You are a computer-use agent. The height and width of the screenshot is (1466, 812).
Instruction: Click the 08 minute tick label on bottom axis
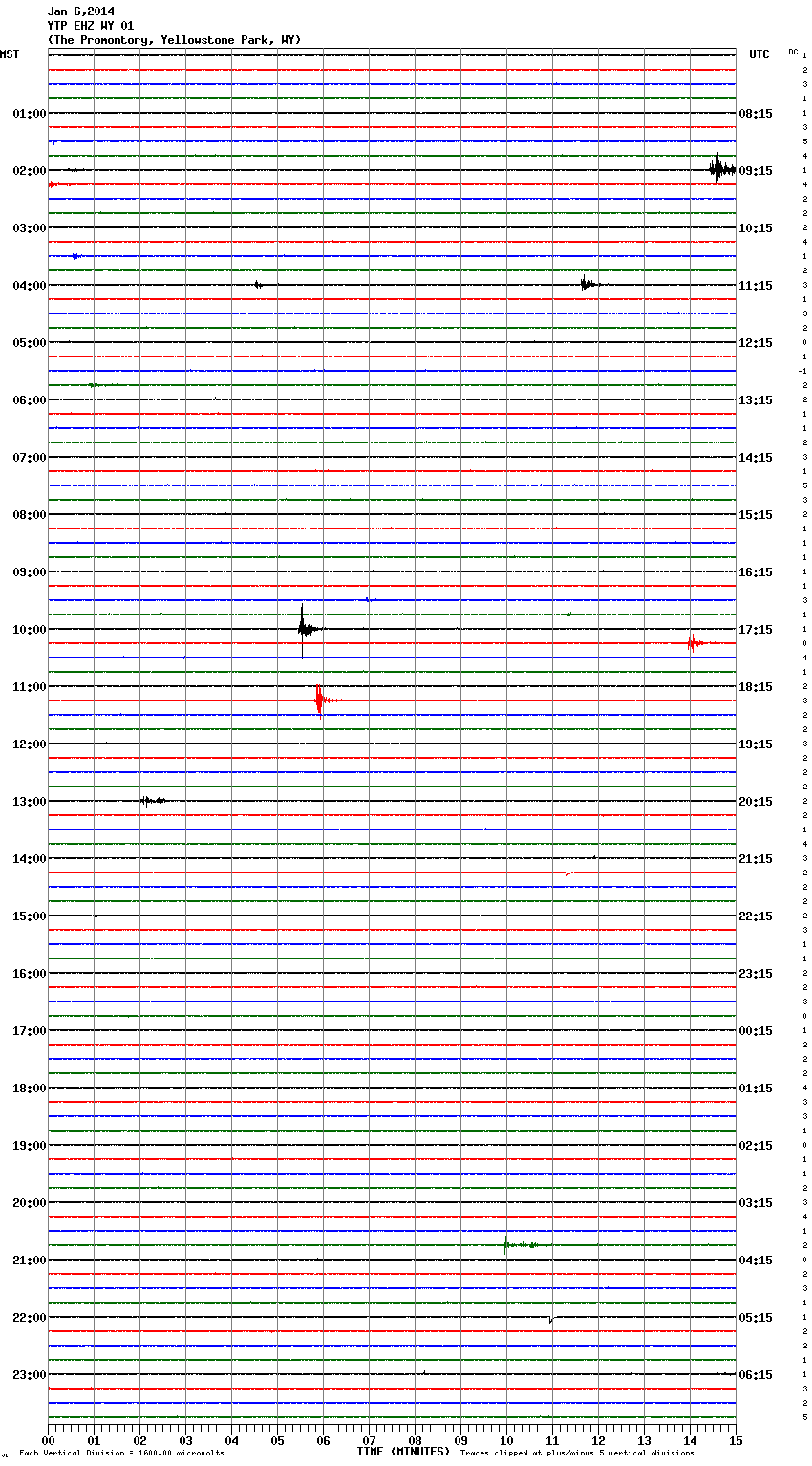pos(415,1440)
